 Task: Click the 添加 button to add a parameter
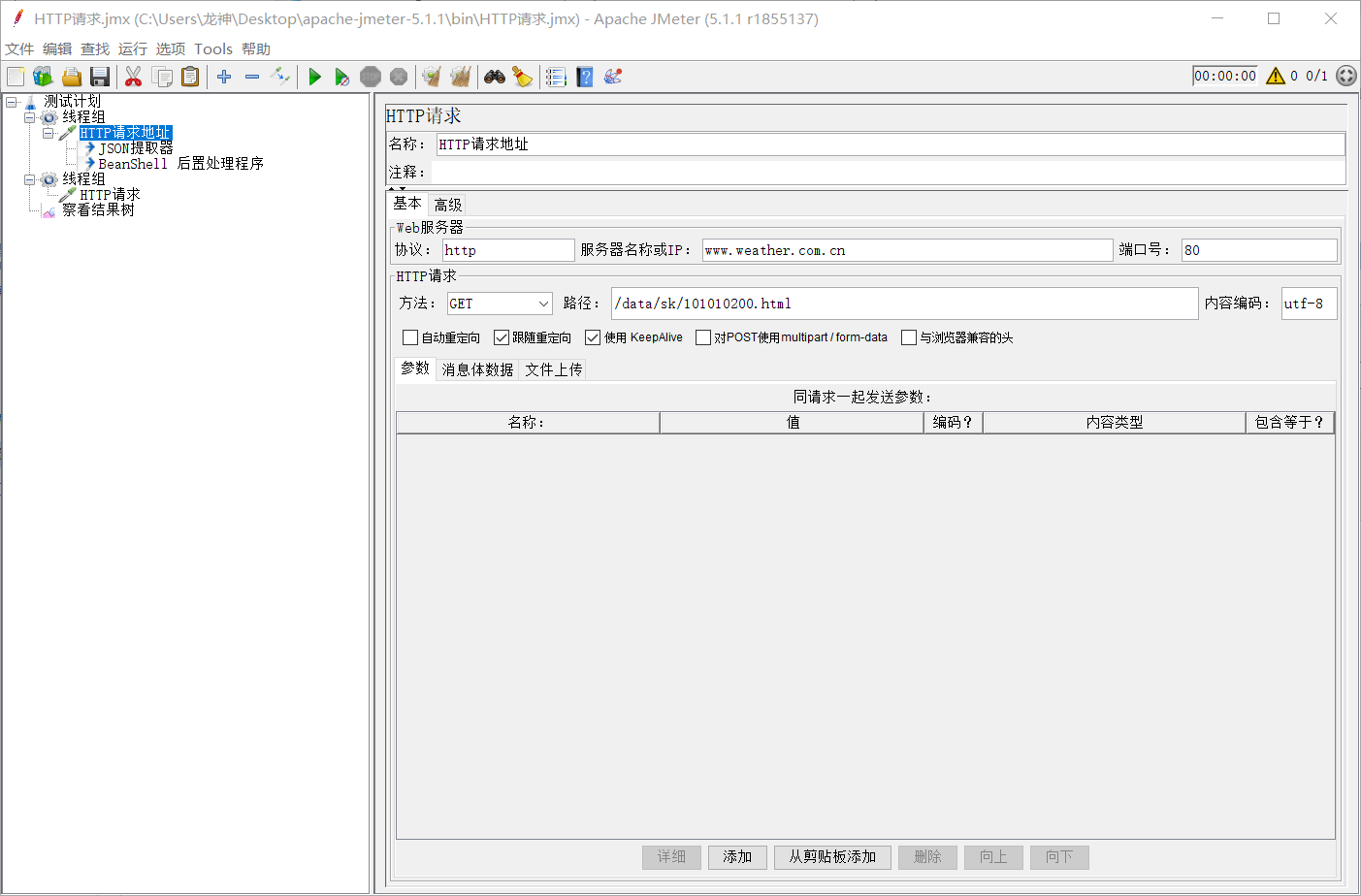click(737, 857)
